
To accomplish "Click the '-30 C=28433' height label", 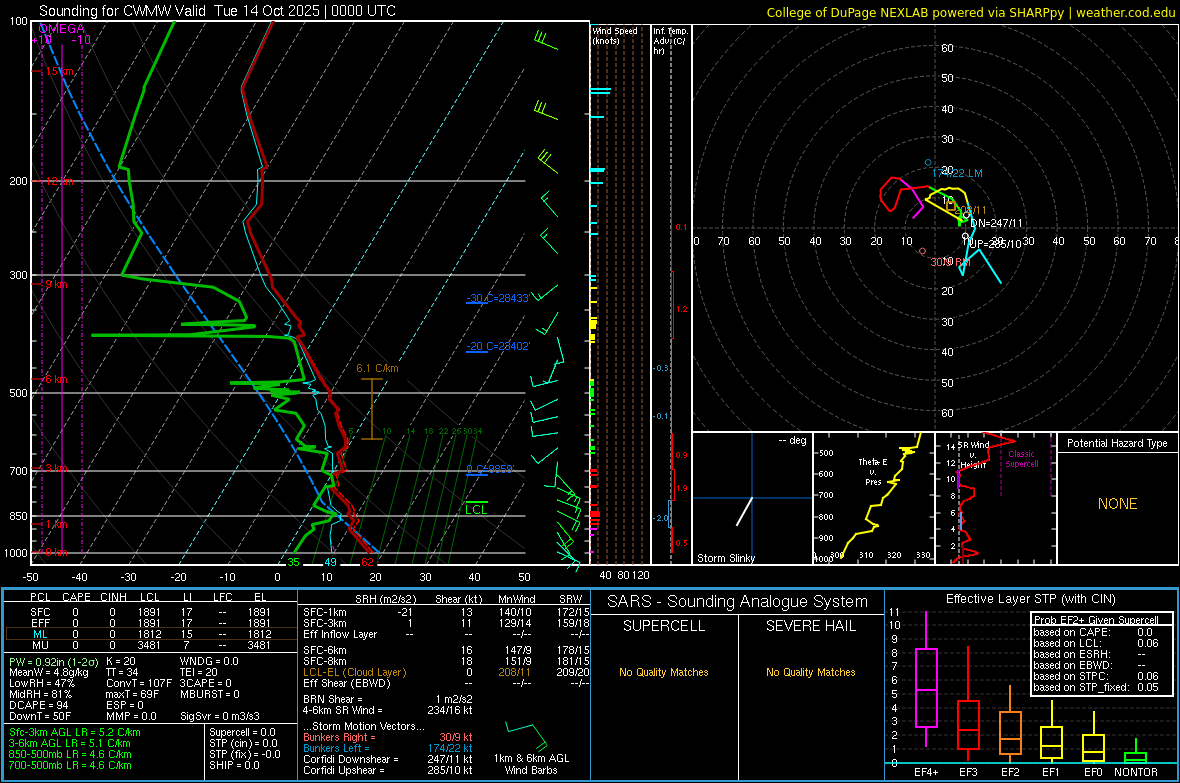I will pos(497,298).
